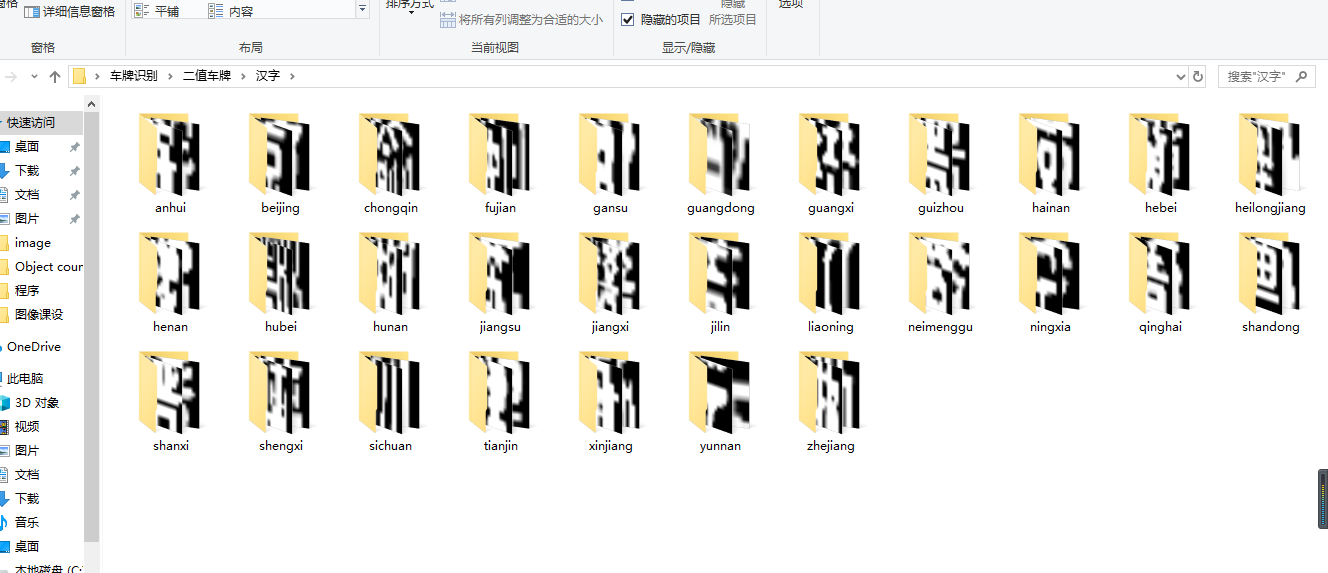Screen dimensions: 1328x573
Task: Open the 排序方式 sort dropdown
Action: coord(410,6)
